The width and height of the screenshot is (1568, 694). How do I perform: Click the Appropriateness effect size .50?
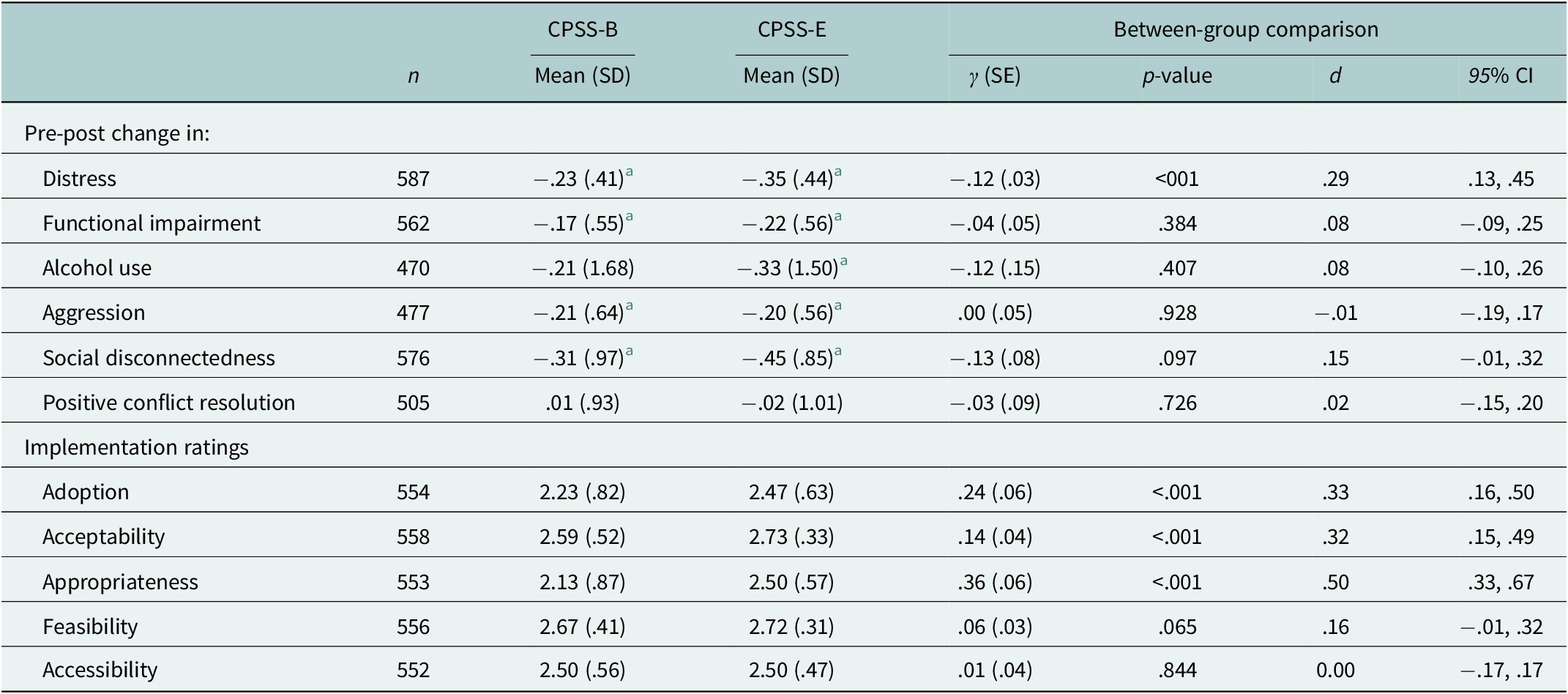(x=1335, y=582)
